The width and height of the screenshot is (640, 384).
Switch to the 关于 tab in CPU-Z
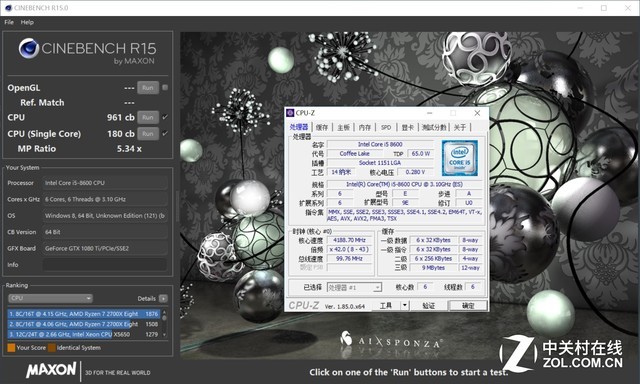460,127
